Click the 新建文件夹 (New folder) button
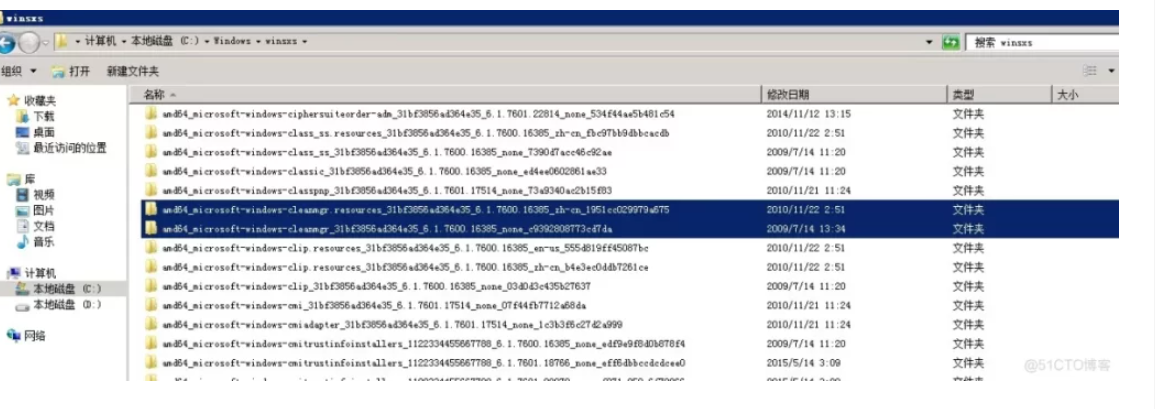The height and width of the screenshot is (409, 1155). tap(132, 71)
